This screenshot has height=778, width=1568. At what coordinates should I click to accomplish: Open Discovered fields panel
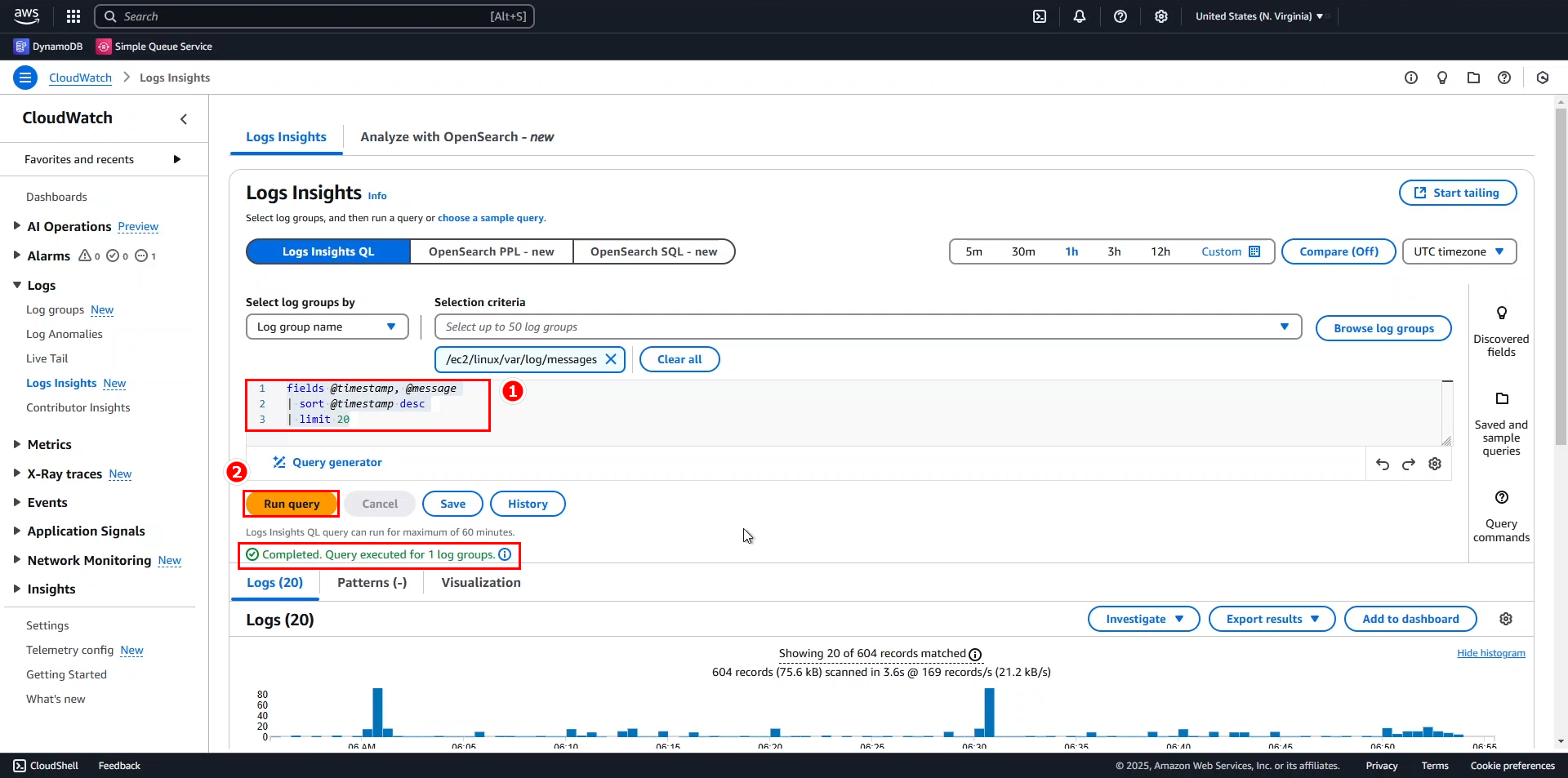[x=1501, y=331]
